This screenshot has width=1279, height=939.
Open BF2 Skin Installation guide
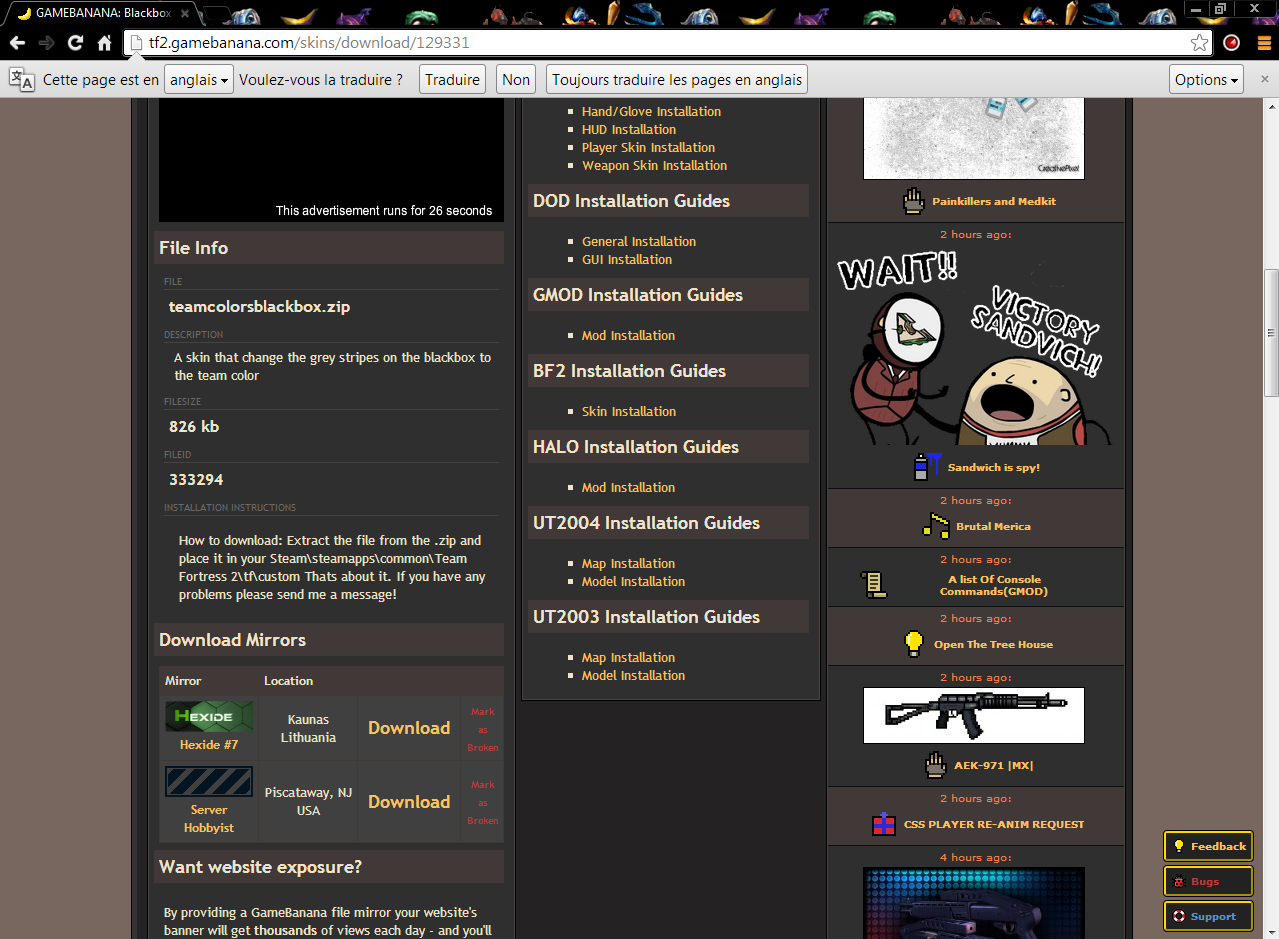pyautogui.click(x=629, y=411)
